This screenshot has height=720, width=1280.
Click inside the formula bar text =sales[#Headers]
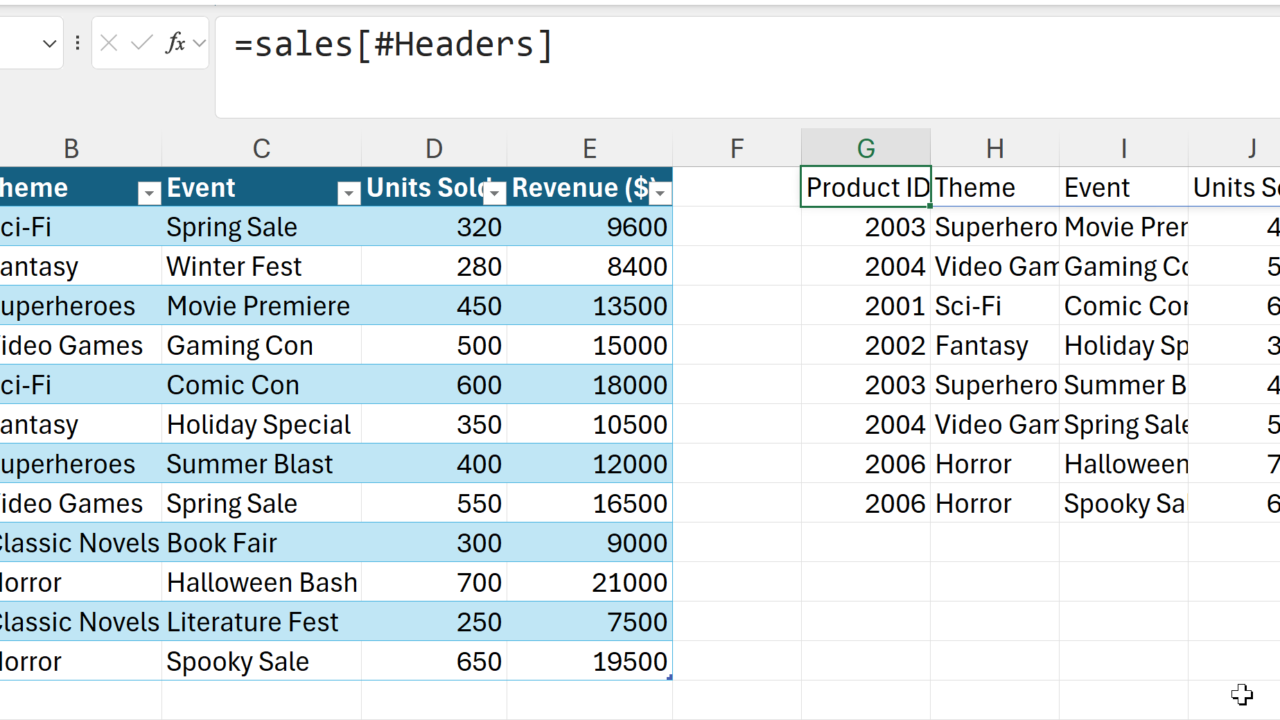pyautogui.click(x=394, y=45)
